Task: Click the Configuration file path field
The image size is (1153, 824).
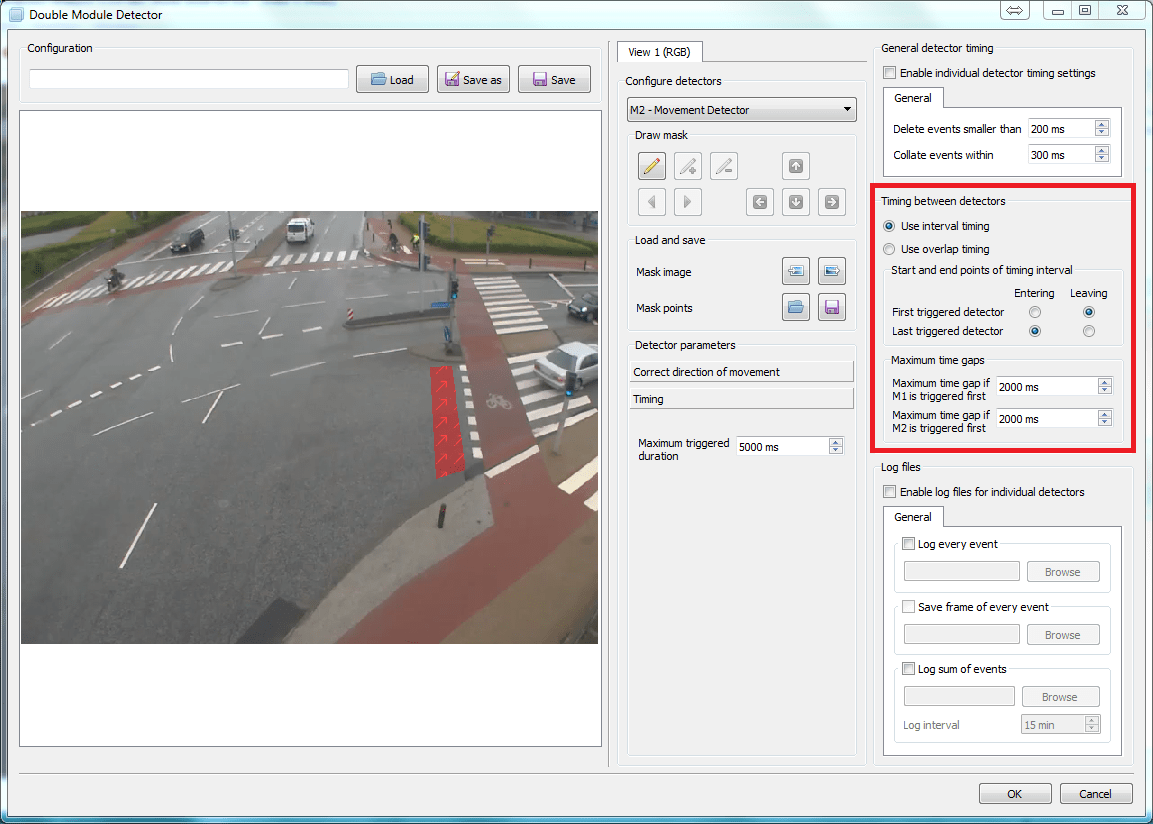Action: pyautogui.click(x=189, y=79)
